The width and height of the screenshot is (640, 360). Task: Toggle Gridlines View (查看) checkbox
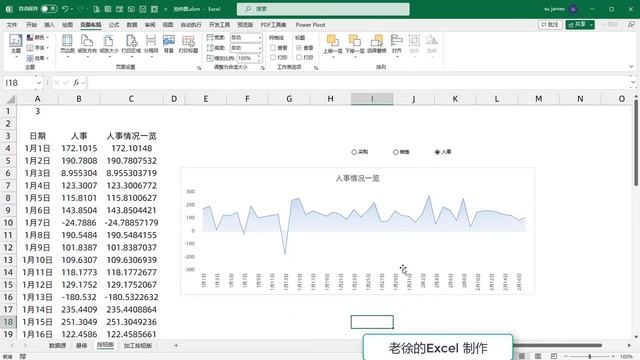(x=273, y=48)
